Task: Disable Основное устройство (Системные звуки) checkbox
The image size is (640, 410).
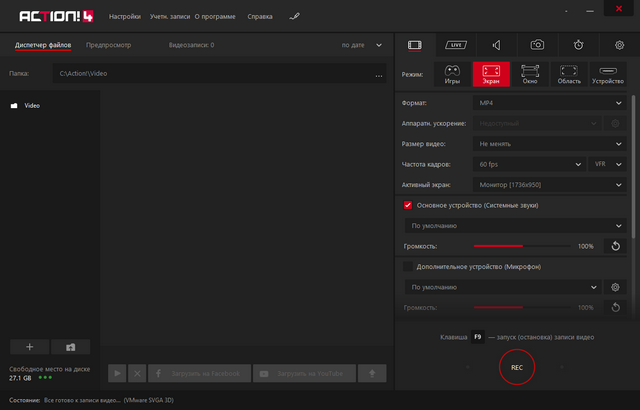Action: pyautogui.click(x=408, y=205)
